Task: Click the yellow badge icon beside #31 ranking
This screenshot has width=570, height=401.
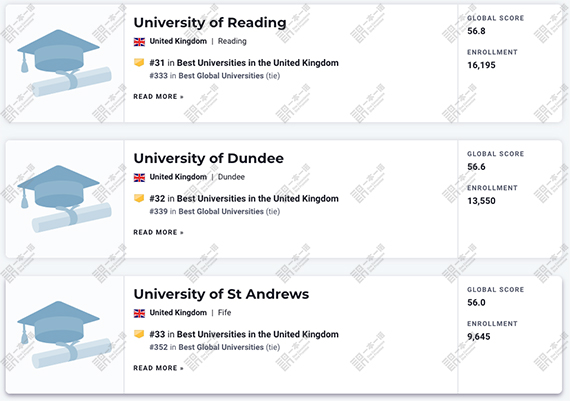Action: click(139, 63)
